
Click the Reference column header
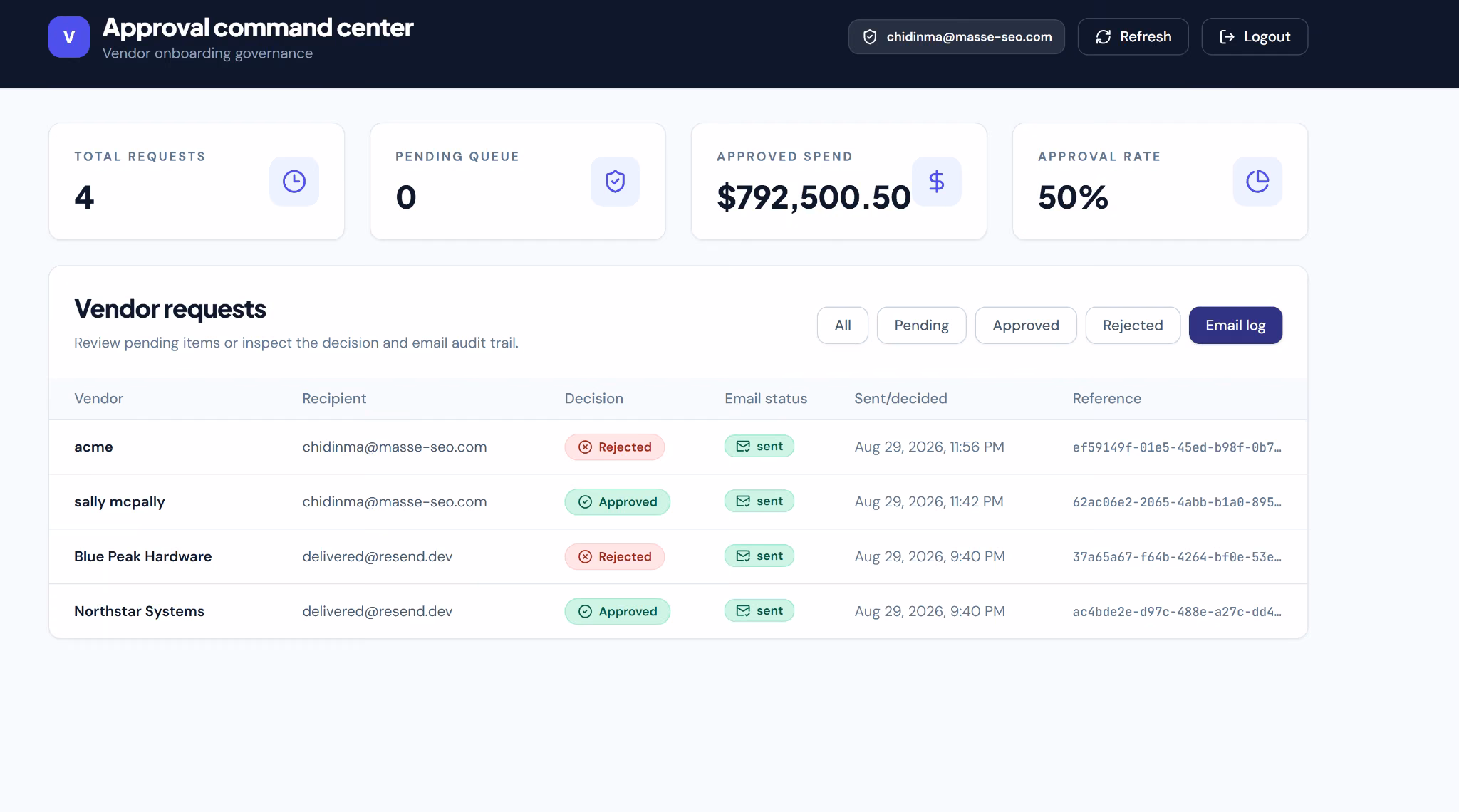pyautogui.click(x=1107, y=399)
